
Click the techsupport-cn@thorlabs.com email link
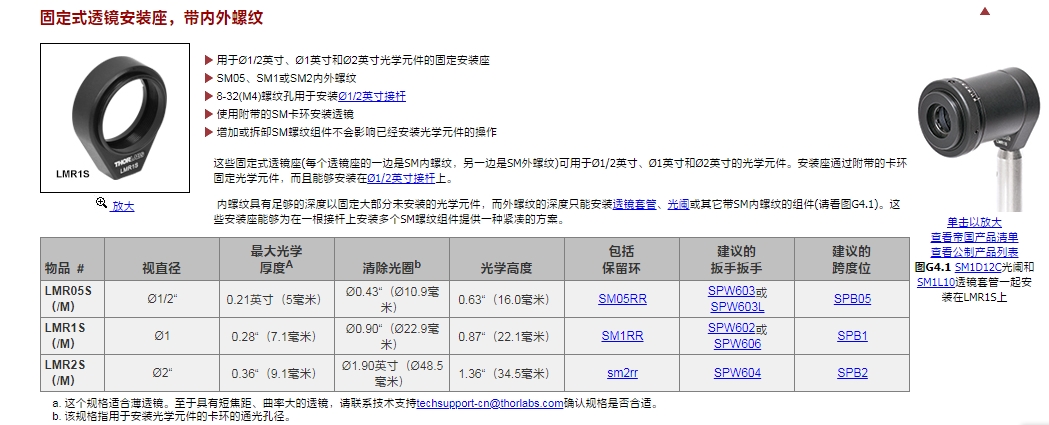tap(490, 404)
